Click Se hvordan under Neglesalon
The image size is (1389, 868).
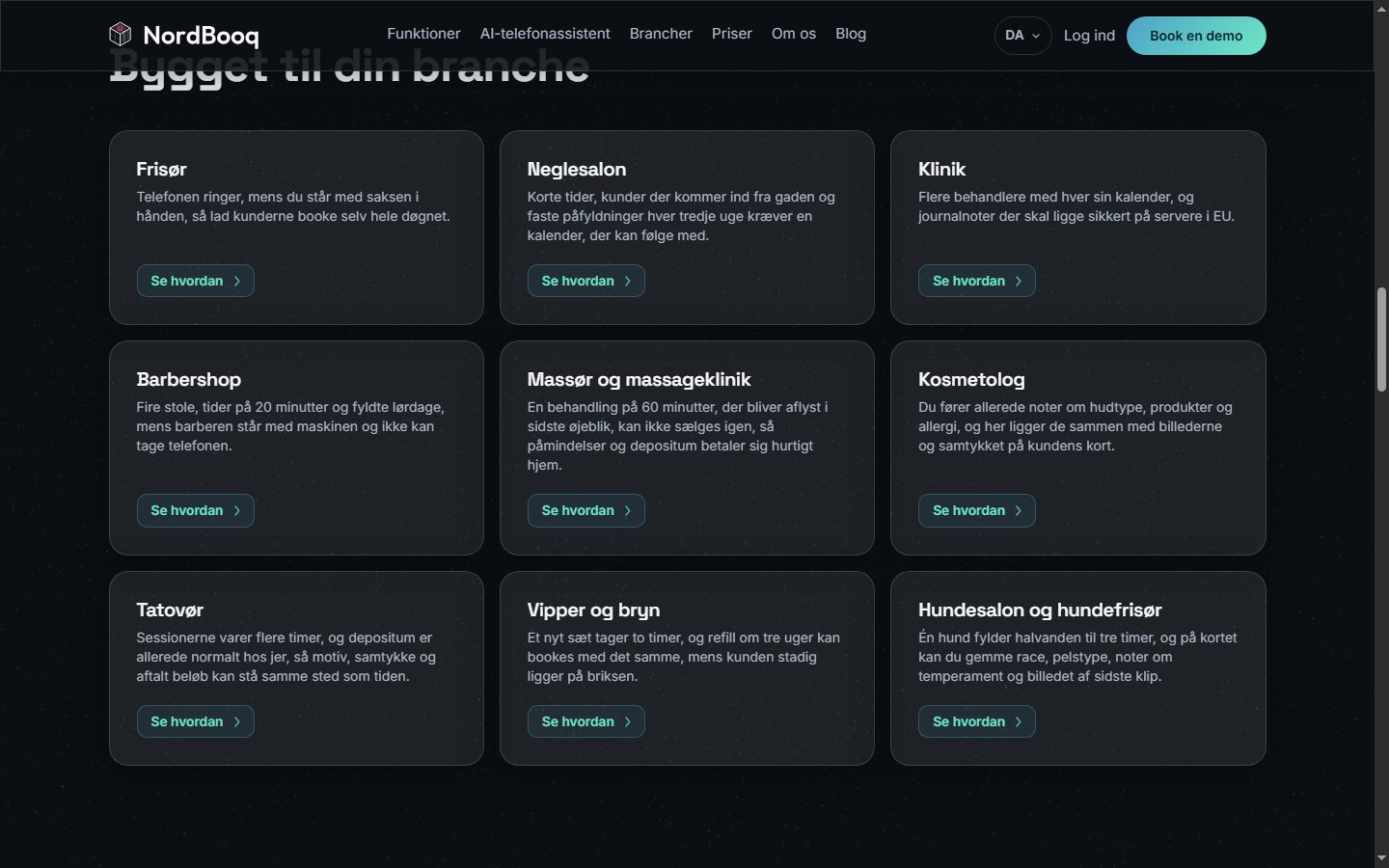click(586, 281)
